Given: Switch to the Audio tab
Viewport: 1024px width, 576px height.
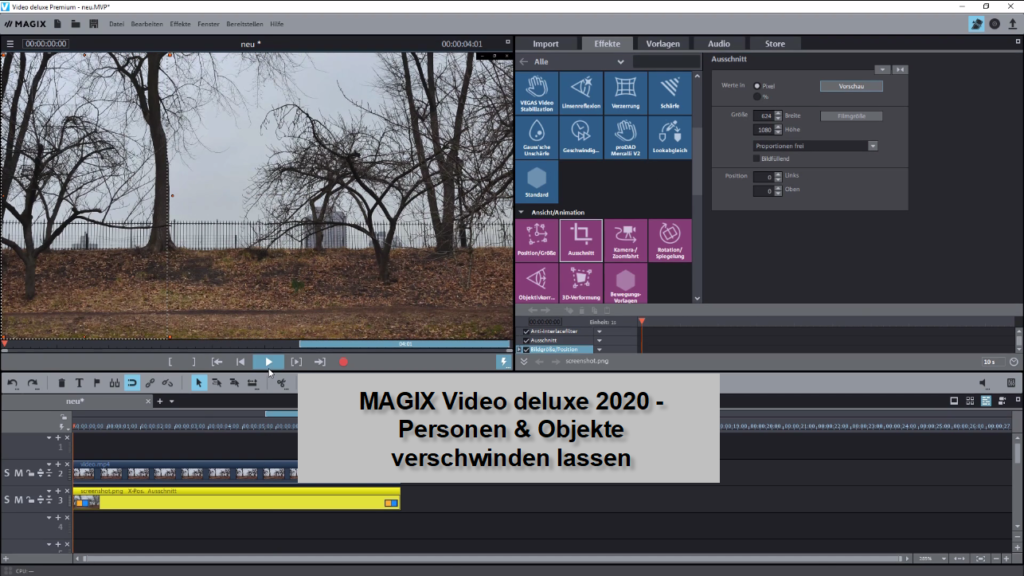Looking at the screenshot, I should (719, 44).
